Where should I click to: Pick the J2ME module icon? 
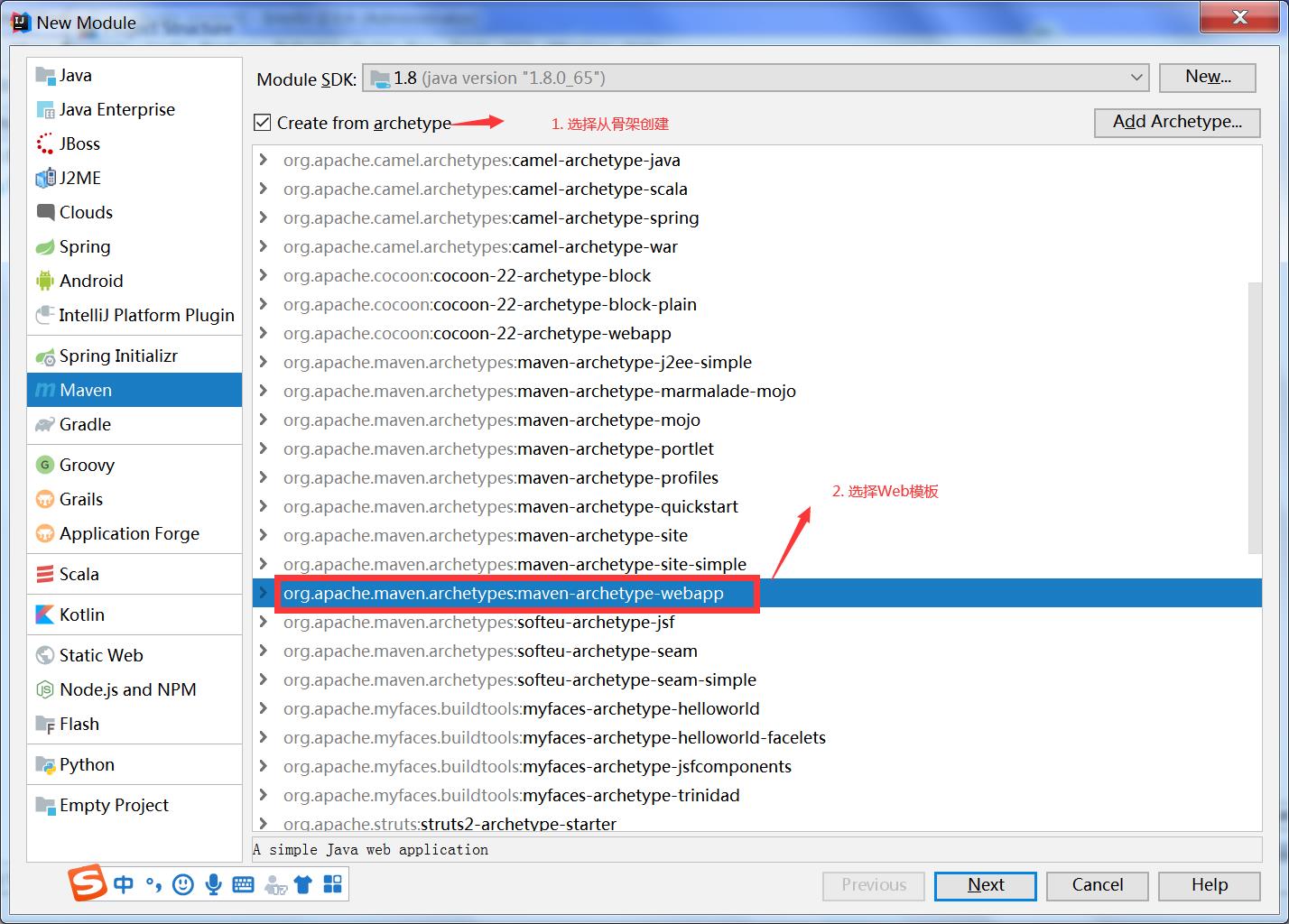tap(45, 178)
